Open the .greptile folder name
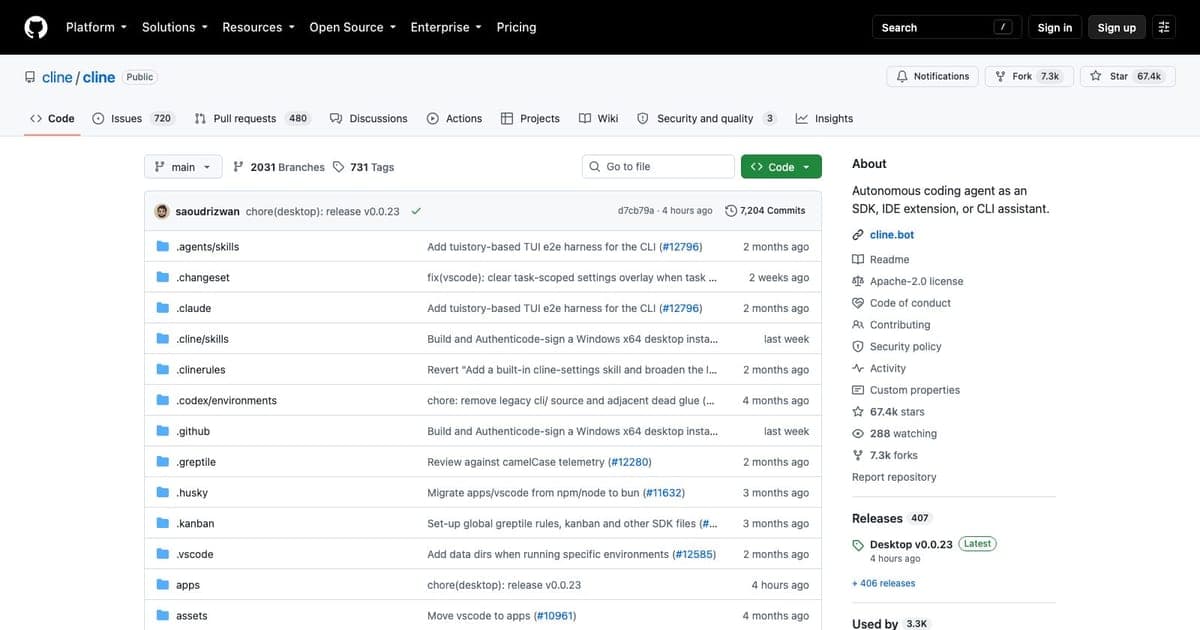Screen dimensions: 1200x630 pos(196,462)
